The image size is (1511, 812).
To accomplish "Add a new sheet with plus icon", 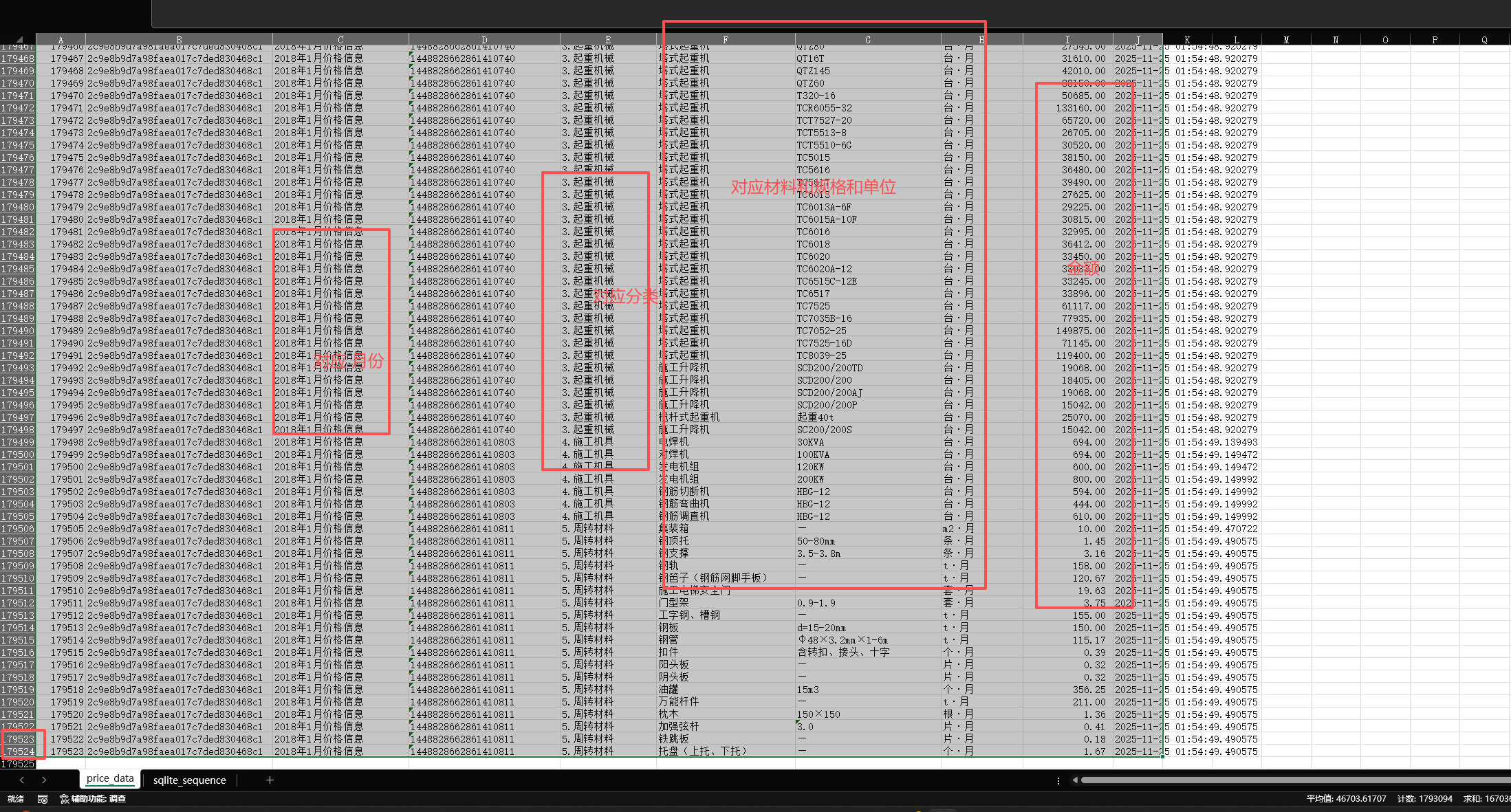I will point(270,780).
